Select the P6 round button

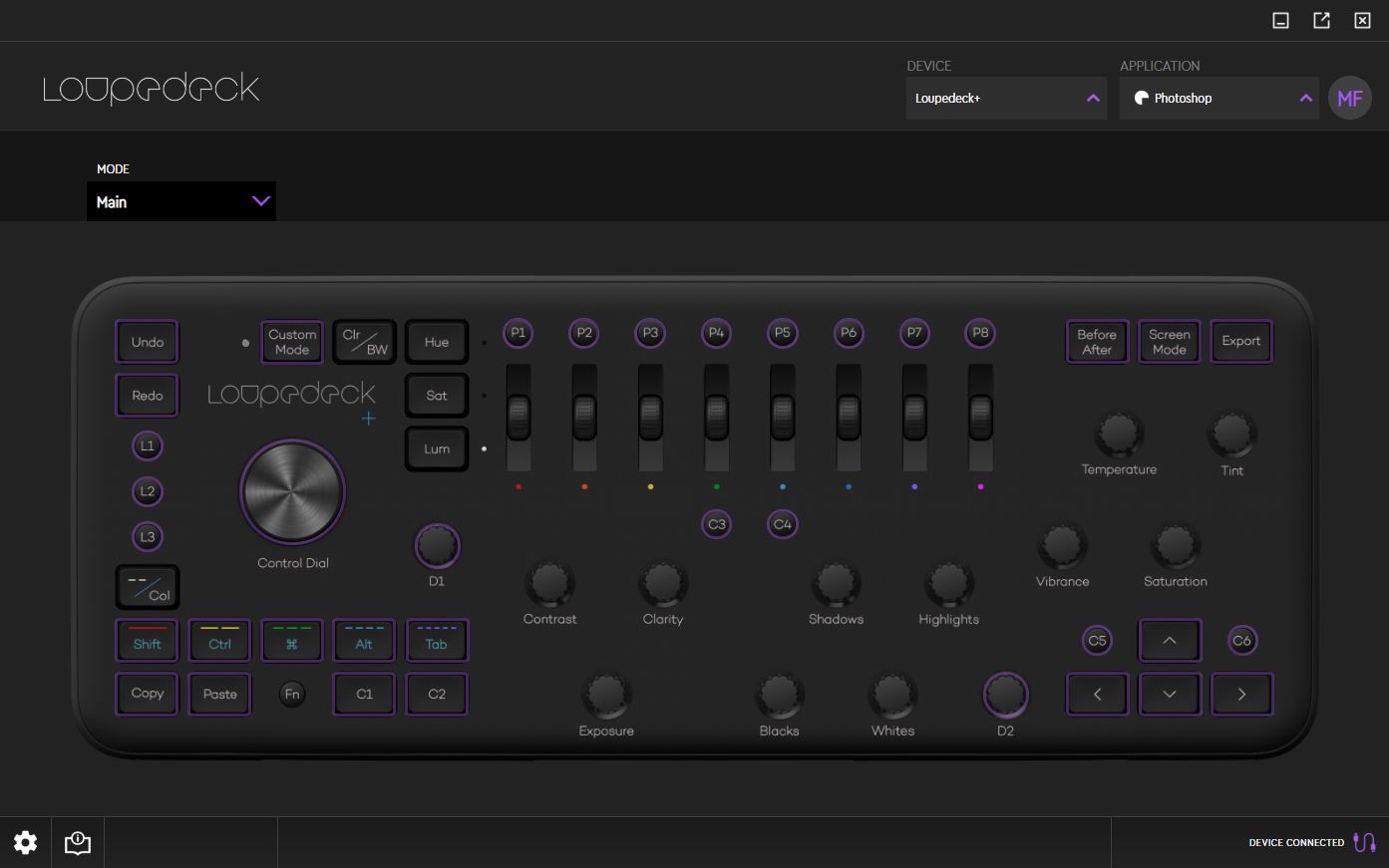[849, 333]
